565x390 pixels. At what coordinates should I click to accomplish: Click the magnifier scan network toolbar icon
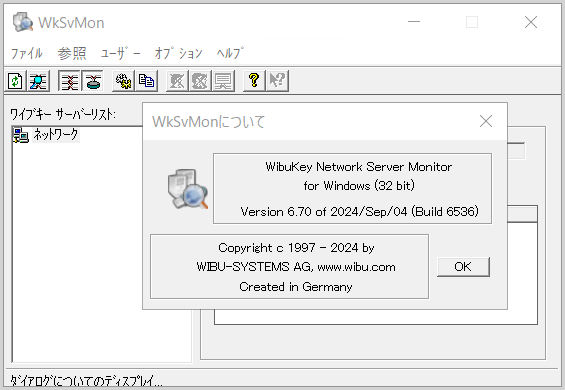38,81
